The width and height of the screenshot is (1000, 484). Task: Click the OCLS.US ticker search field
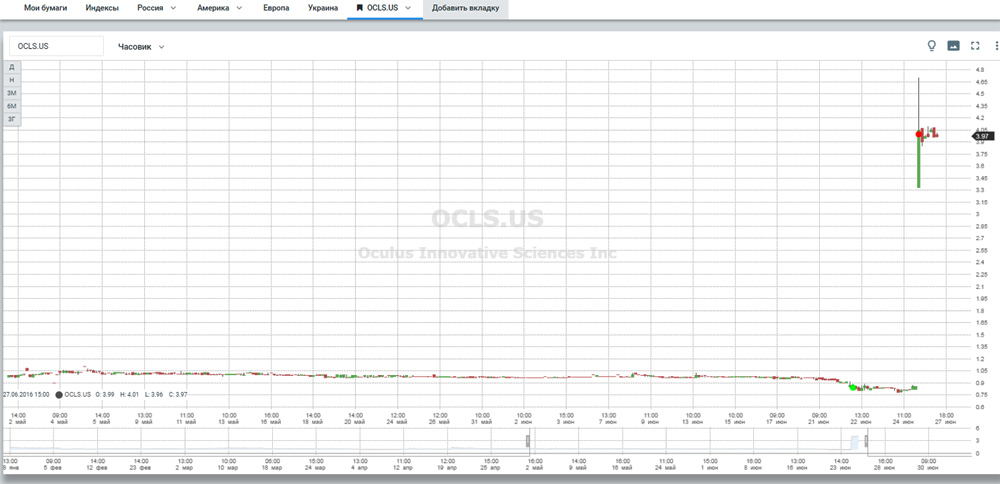pos(56,46)
